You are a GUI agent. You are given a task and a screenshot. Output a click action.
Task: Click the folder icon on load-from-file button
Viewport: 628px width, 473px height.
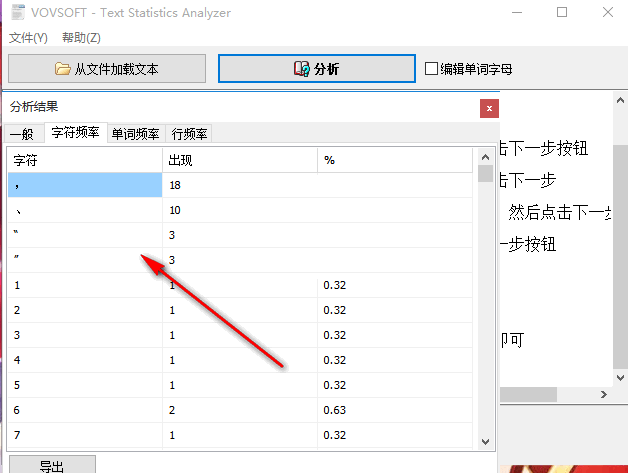click(63, 69)
